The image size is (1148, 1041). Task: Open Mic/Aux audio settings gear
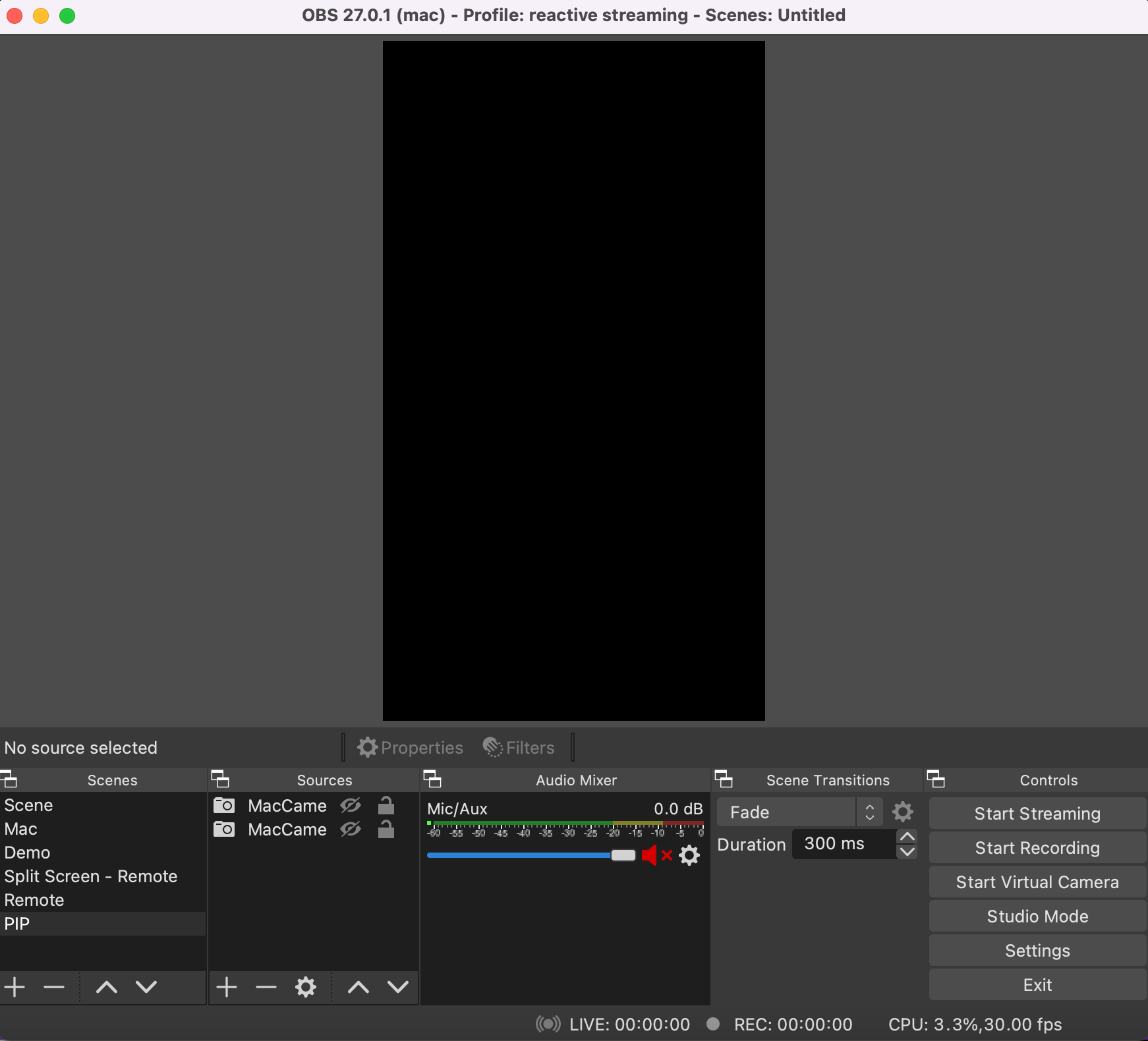click(x=689, y=855)
